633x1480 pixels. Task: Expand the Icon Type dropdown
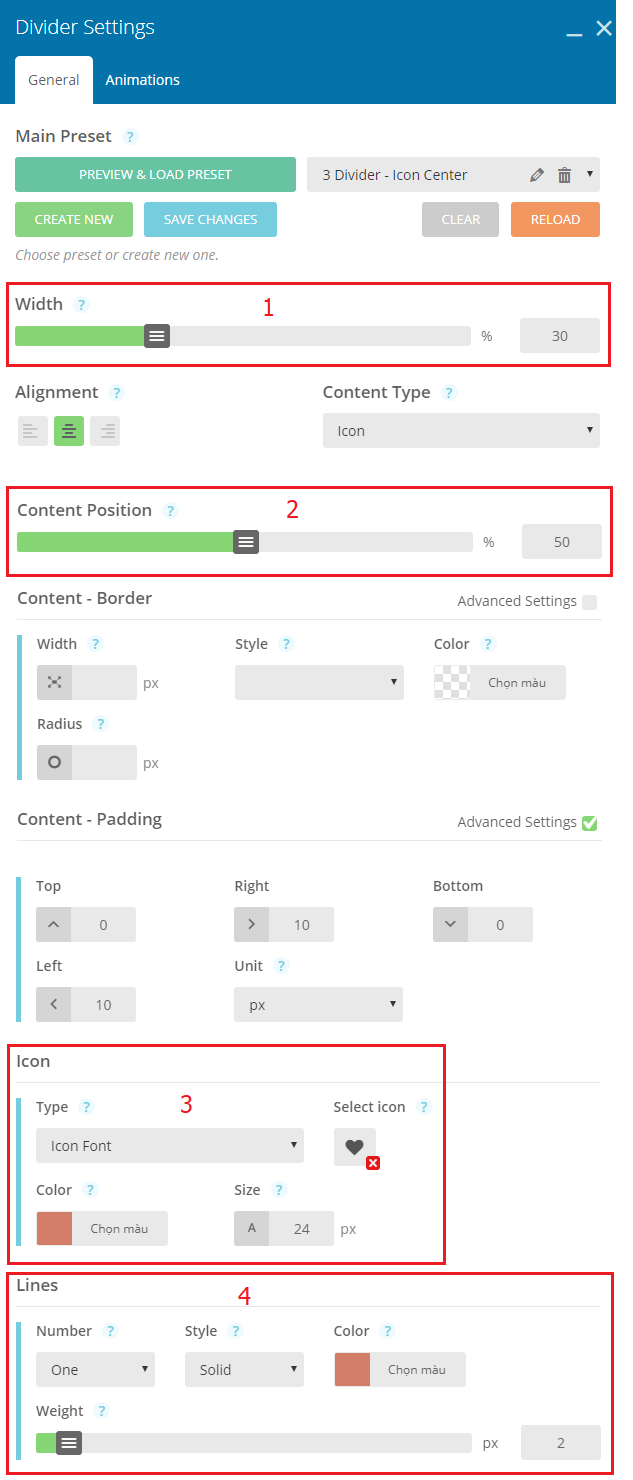click(x=170, y=1146)
